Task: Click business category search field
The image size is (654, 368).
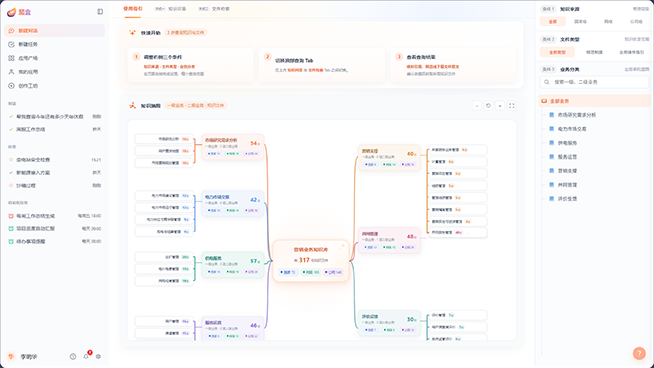Action: (x=594, y=82)
